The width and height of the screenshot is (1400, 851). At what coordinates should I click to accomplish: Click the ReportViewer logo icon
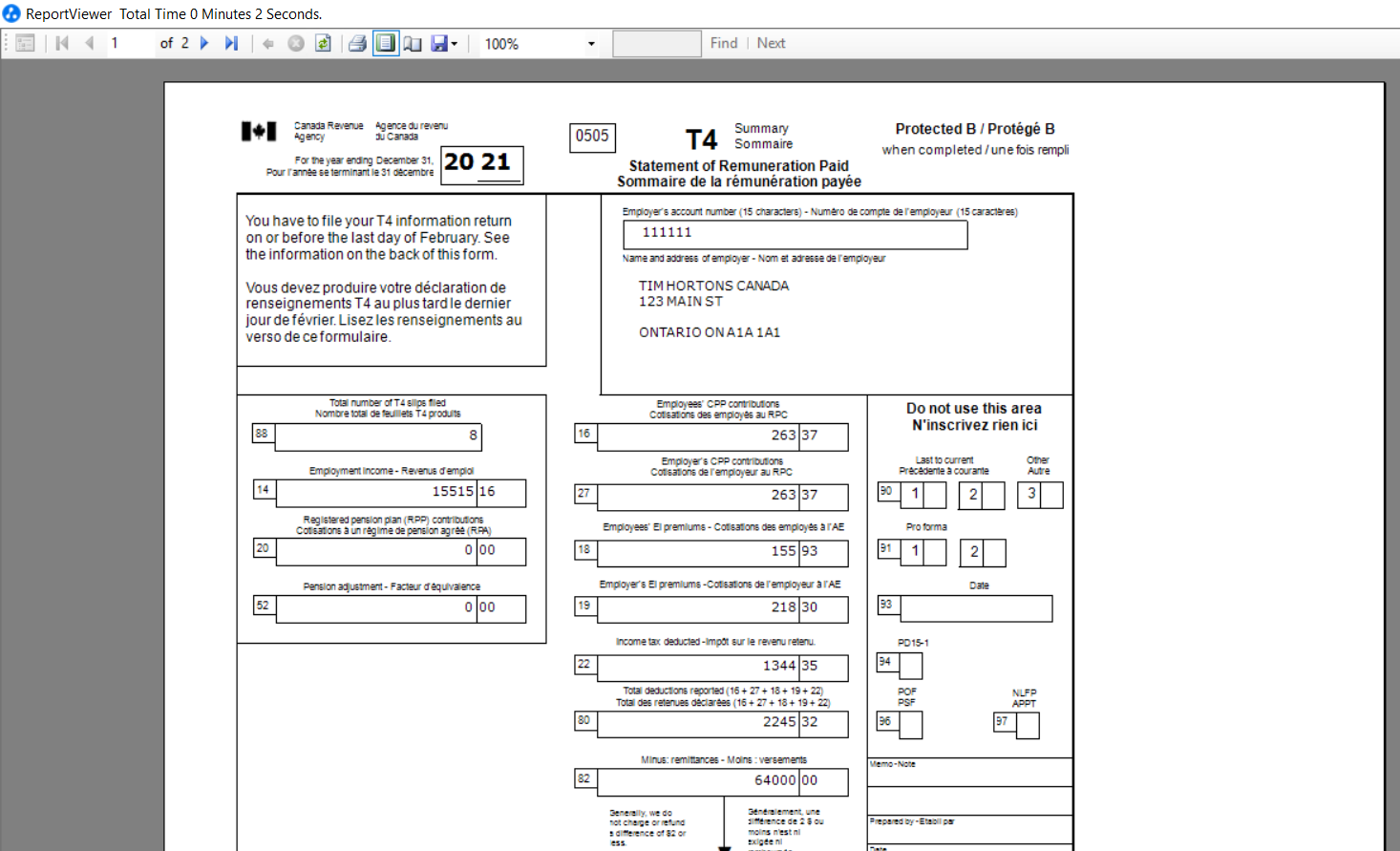[10, 13]
